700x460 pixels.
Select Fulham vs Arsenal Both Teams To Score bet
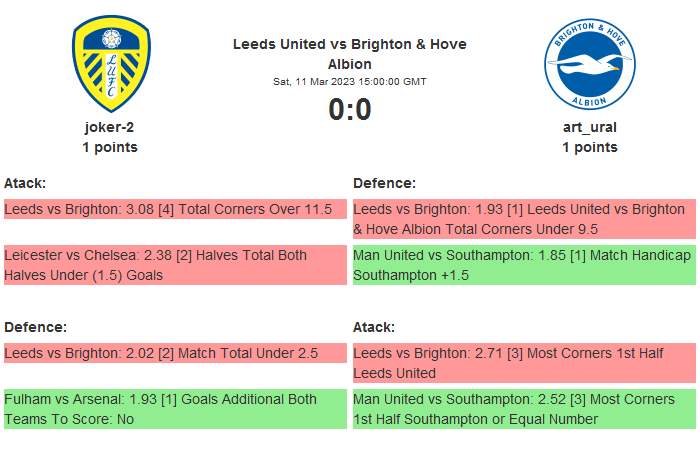[x=175, y=409]
